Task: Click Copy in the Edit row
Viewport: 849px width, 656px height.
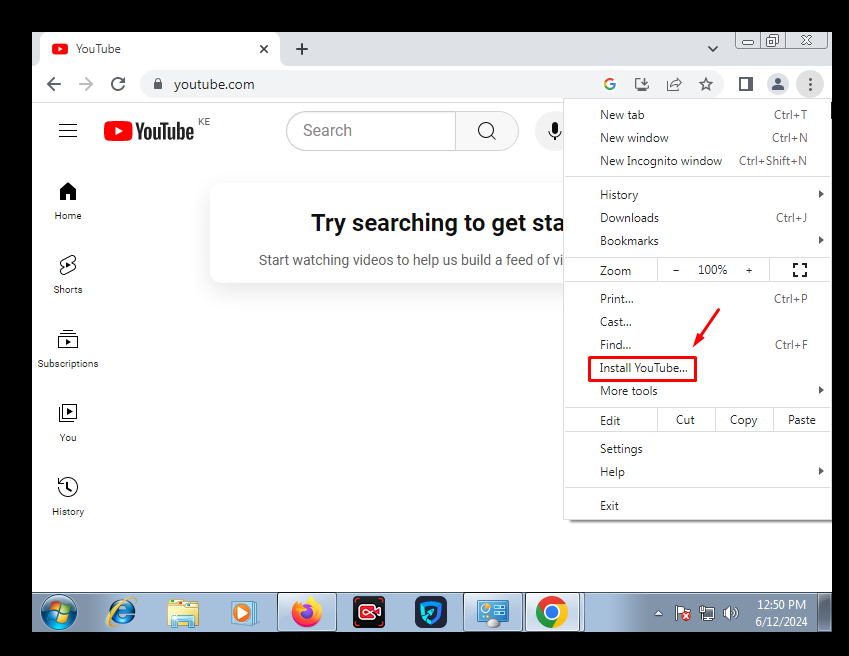Action: [743, 420]
